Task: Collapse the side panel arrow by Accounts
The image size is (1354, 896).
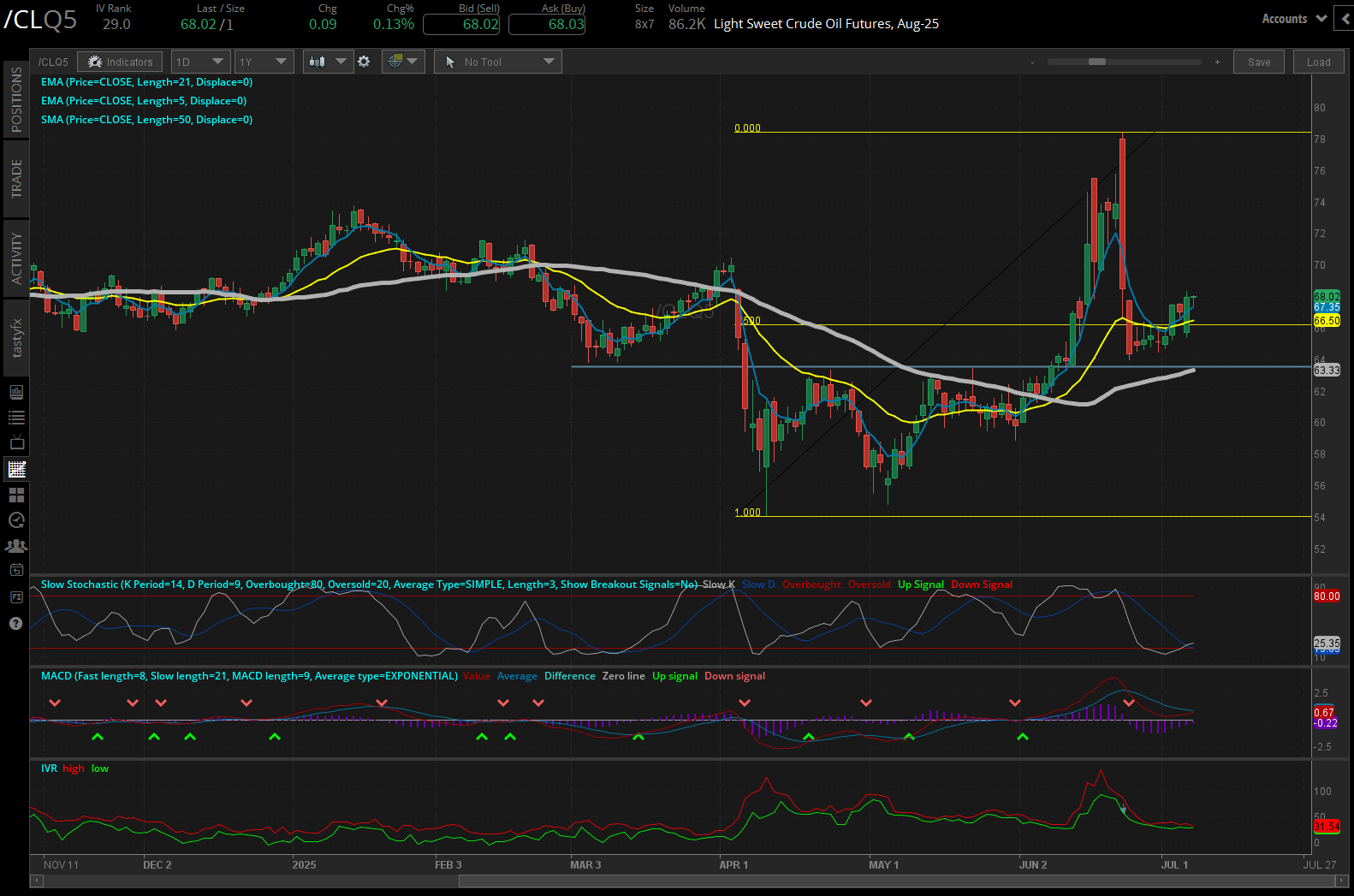Action: point(1344,19)
